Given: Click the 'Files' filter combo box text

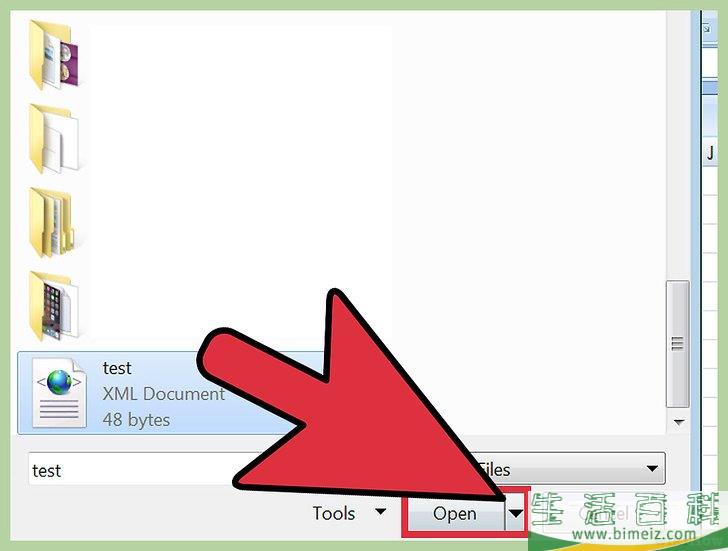Looking at the screenshot, I should pyautogui.click(x=494, y=470).
